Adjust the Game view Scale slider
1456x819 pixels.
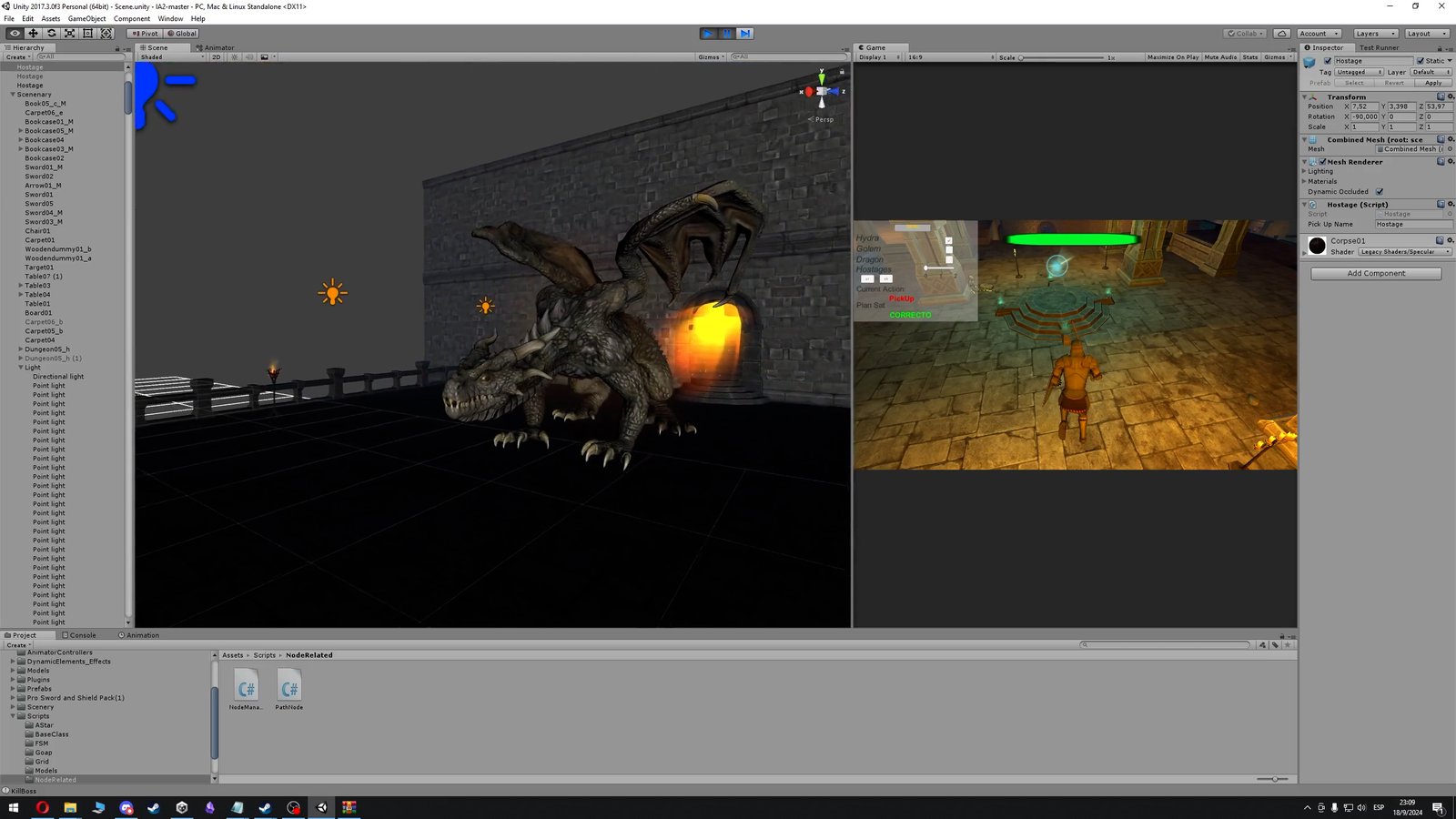[1061, 57]
